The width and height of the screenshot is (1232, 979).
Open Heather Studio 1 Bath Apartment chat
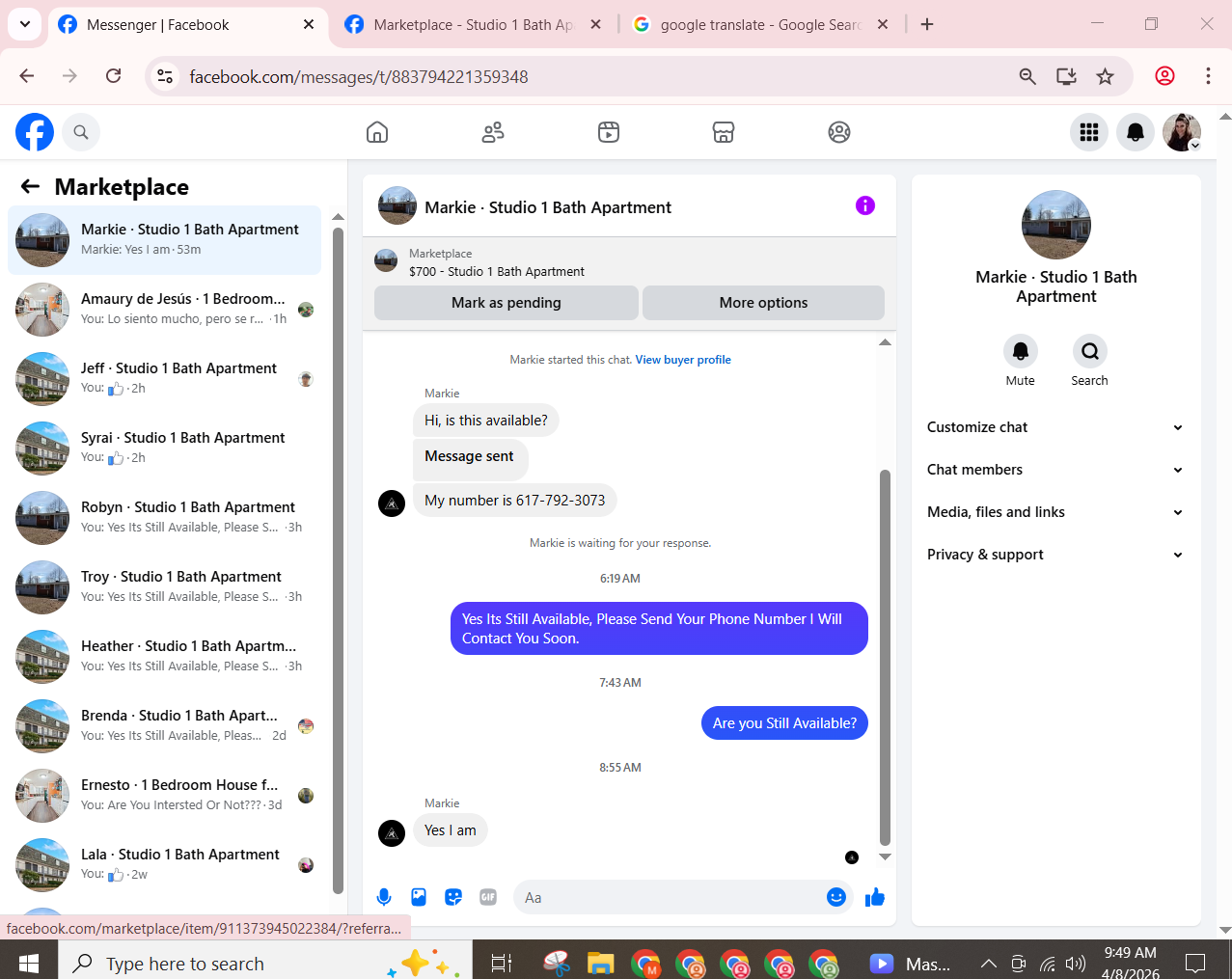[x=164, y=657]
